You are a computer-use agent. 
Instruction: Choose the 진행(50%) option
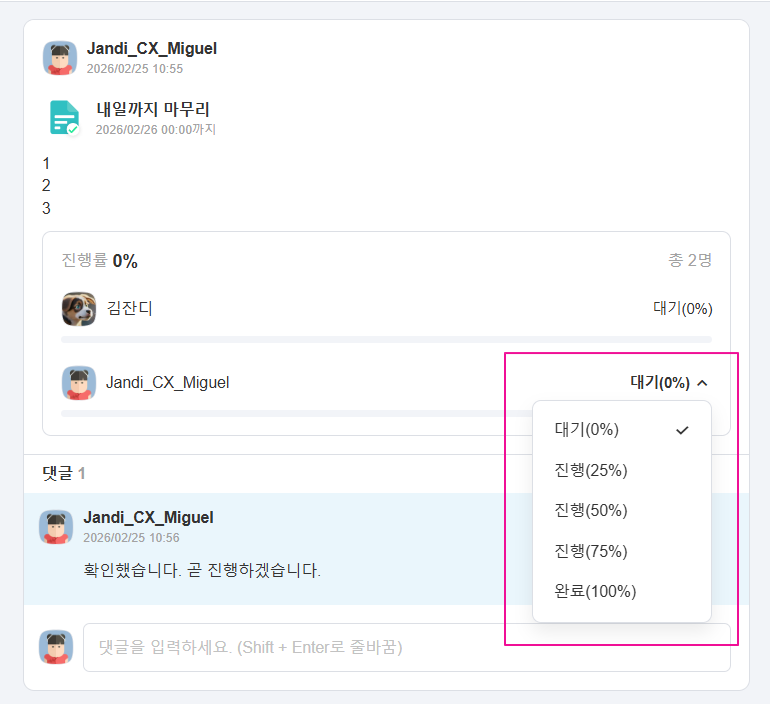point(591,510)
